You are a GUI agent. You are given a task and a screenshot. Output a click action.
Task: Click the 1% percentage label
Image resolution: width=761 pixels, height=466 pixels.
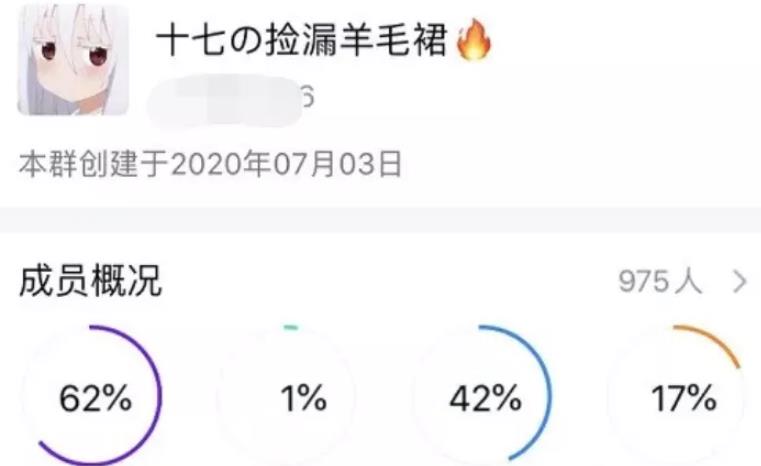tap(304, 399)
